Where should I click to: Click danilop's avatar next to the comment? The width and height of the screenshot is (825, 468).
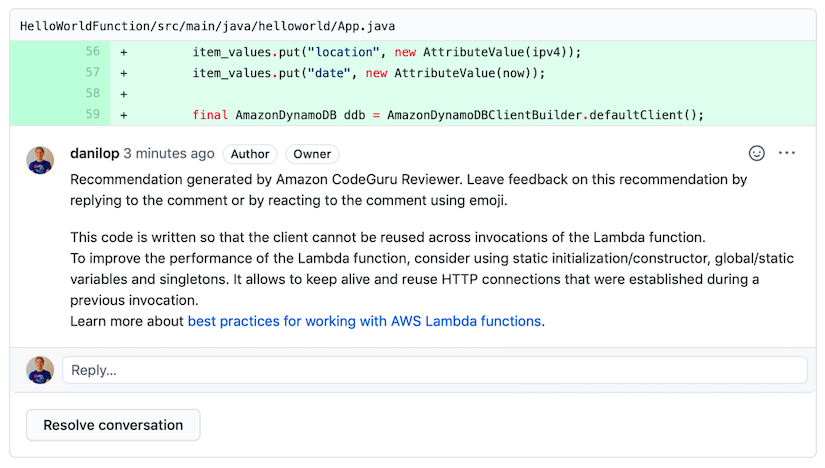[x=40, y=160]
